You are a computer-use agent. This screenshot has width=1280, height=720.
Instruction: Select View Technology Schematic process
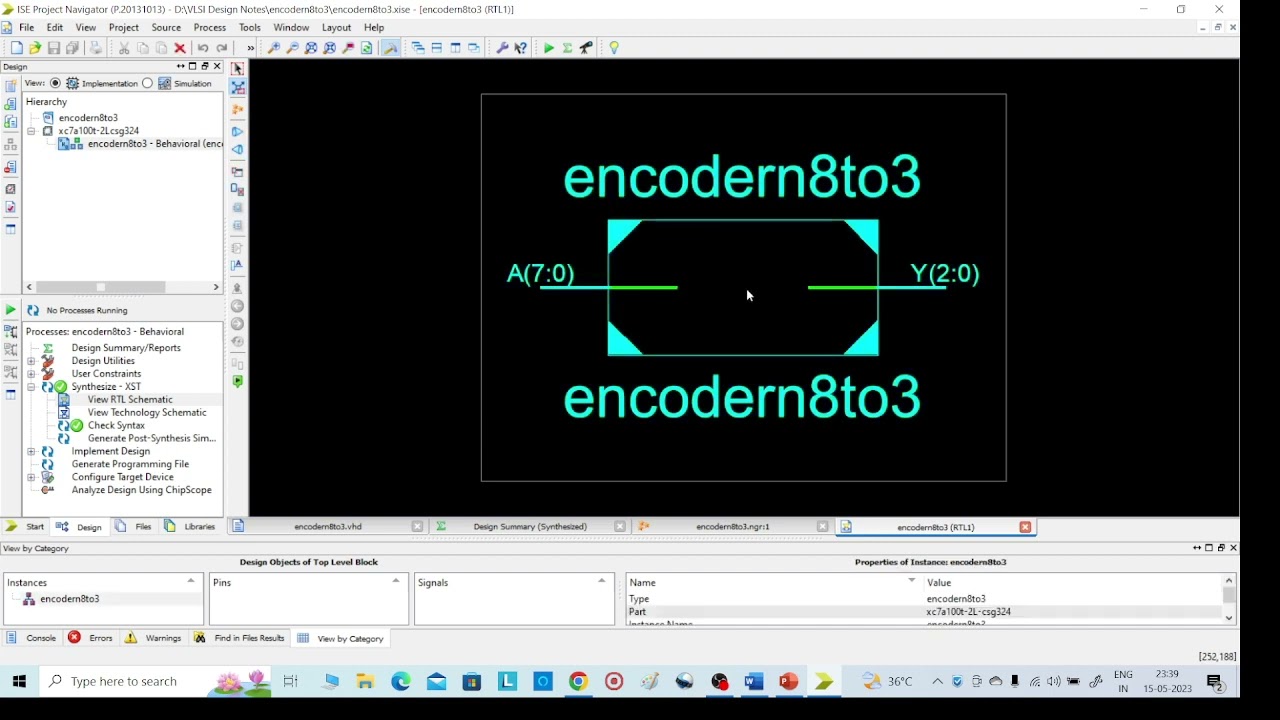coord(147,412)
